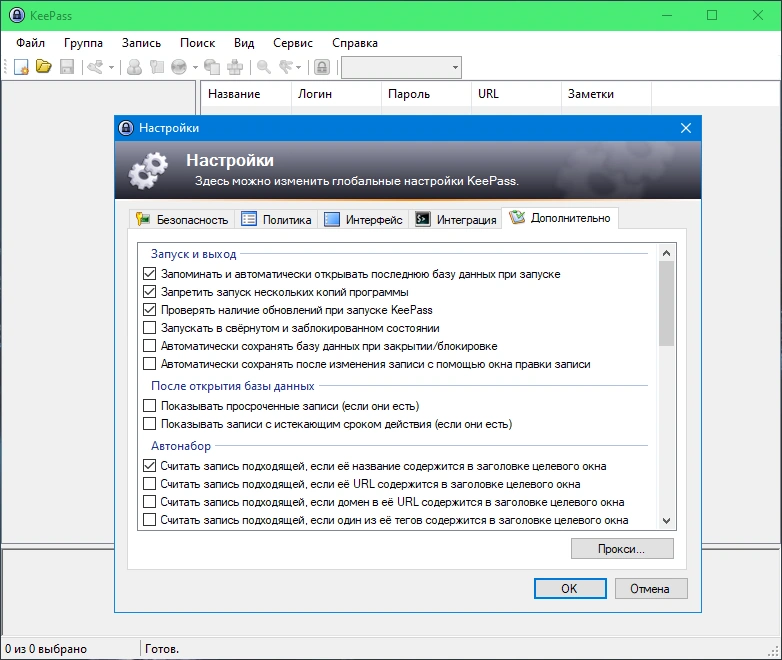Click the Отмена button
782x660 pixels.
click(651, 589)
